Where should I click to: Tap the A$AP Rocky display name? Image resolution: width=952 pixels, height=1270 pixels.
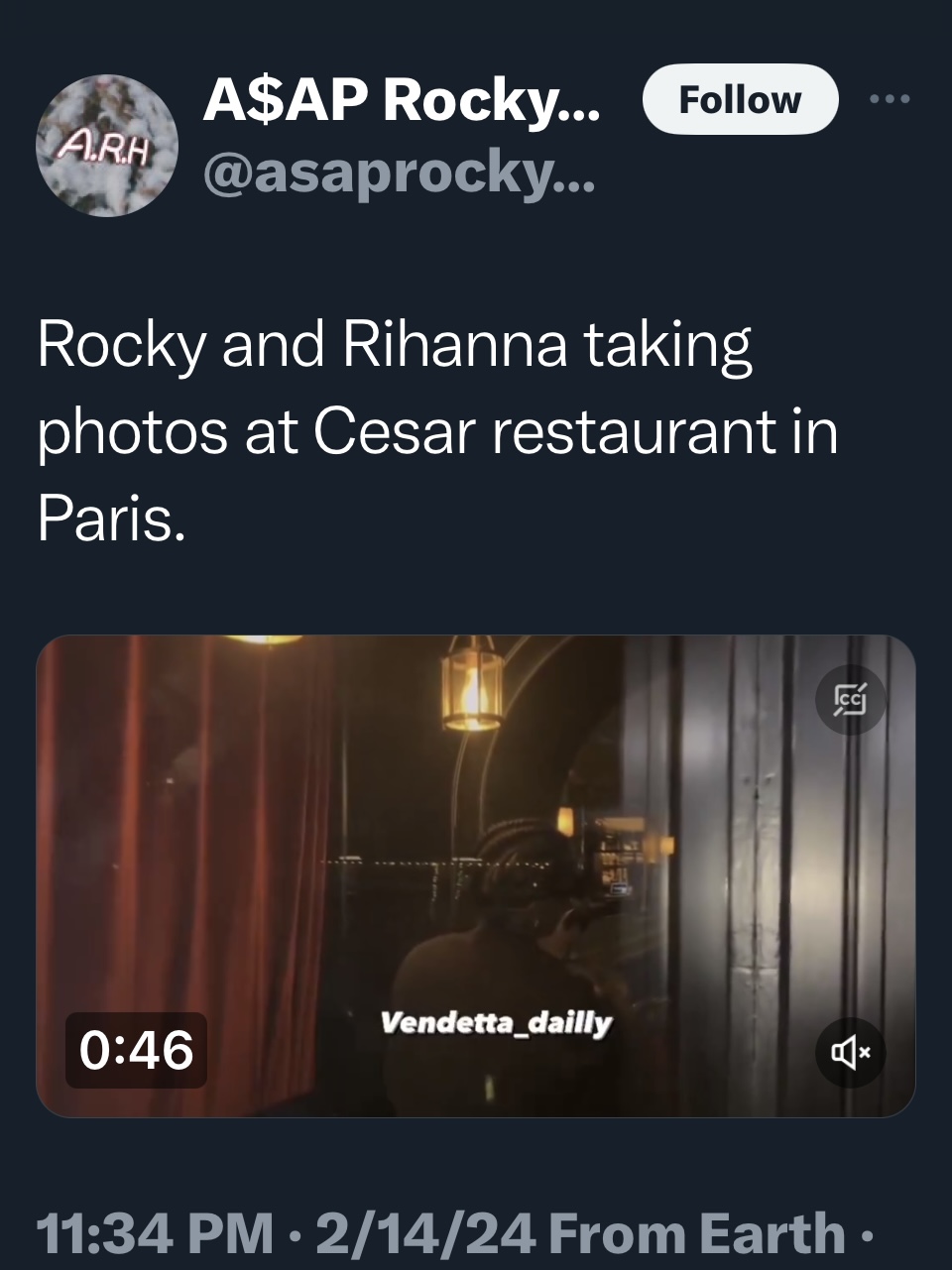click(402, 99)
